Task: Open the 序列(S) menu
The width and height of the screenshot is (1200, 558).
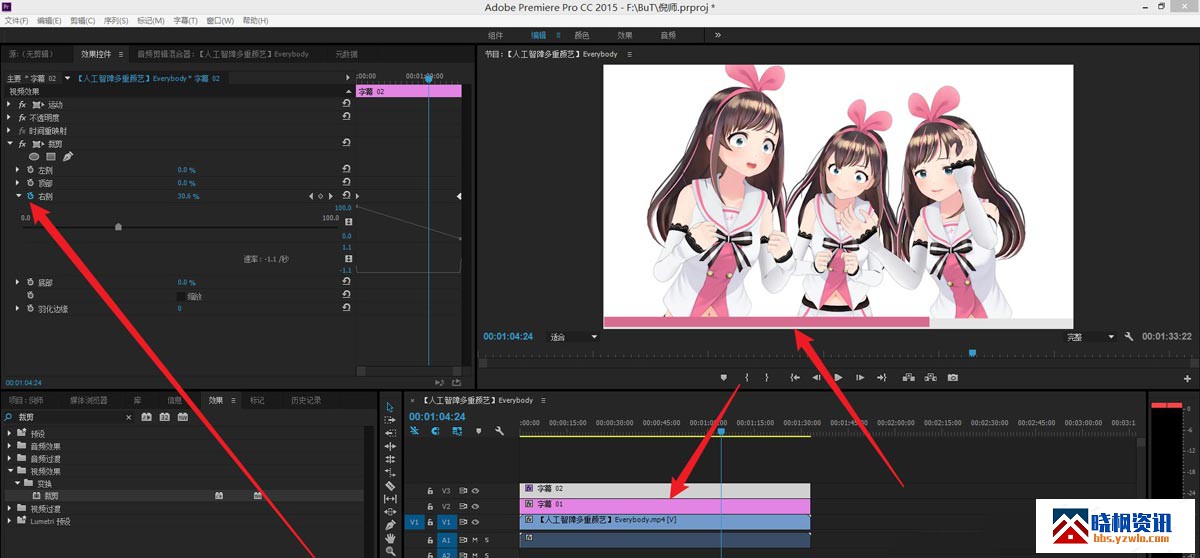Action: [116, 20]
